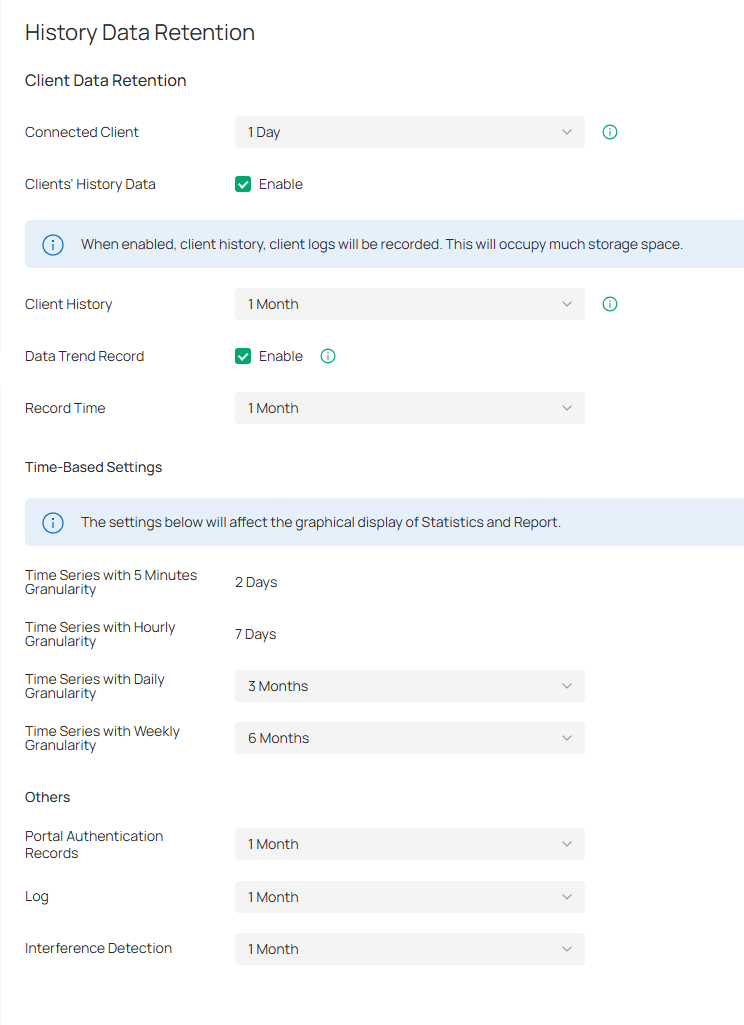Screen dimensions: 744x1025
Task: Click the info icon beside Connected Client dropdown
Action: click(610, 132)
